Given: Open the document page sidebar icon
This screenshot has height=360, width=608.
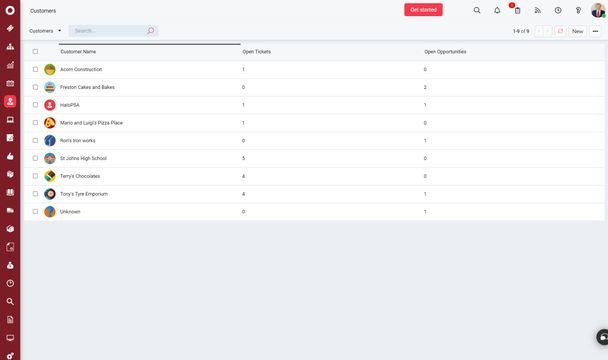Looking at the screenshot, I should pyautogui.click(x=10, y=320).
